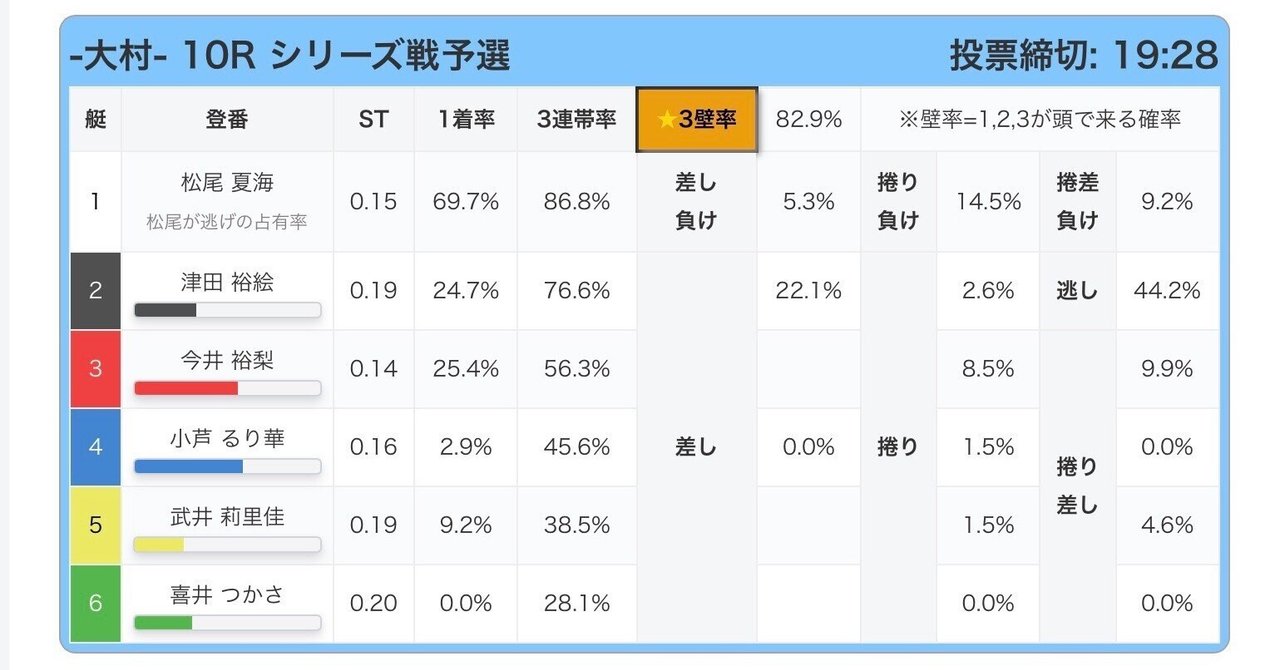Click the star icon in 3壁率 button

(667, 120)
